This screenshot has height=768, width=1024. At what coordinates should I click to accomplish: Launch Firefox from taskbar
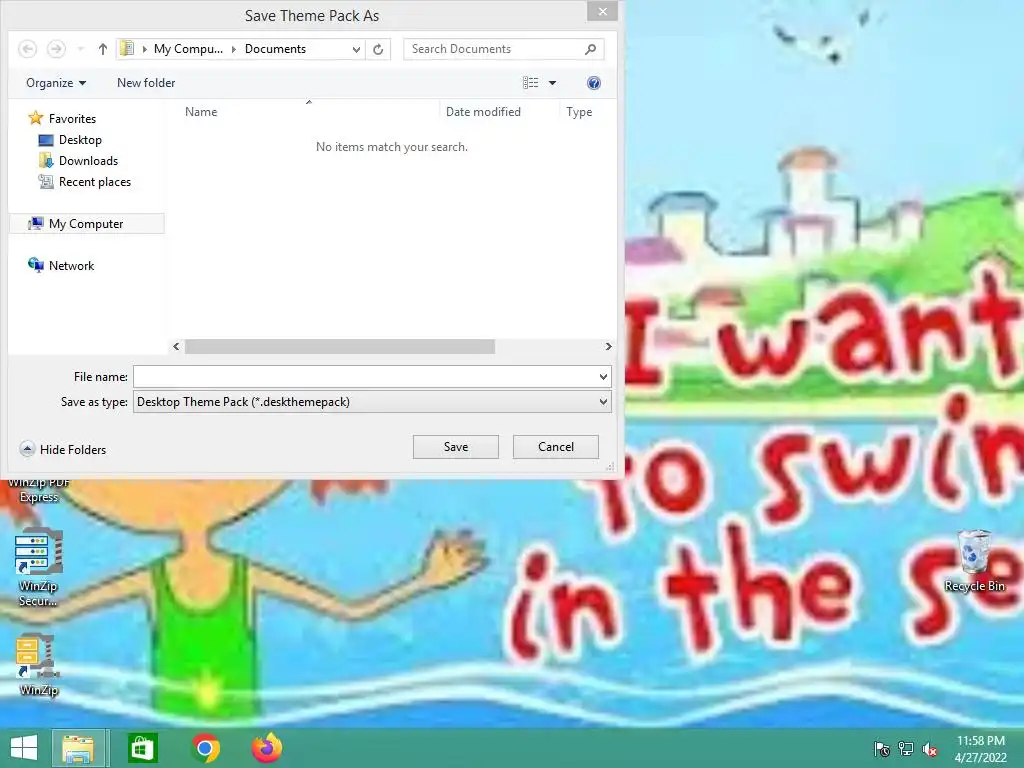267,748
